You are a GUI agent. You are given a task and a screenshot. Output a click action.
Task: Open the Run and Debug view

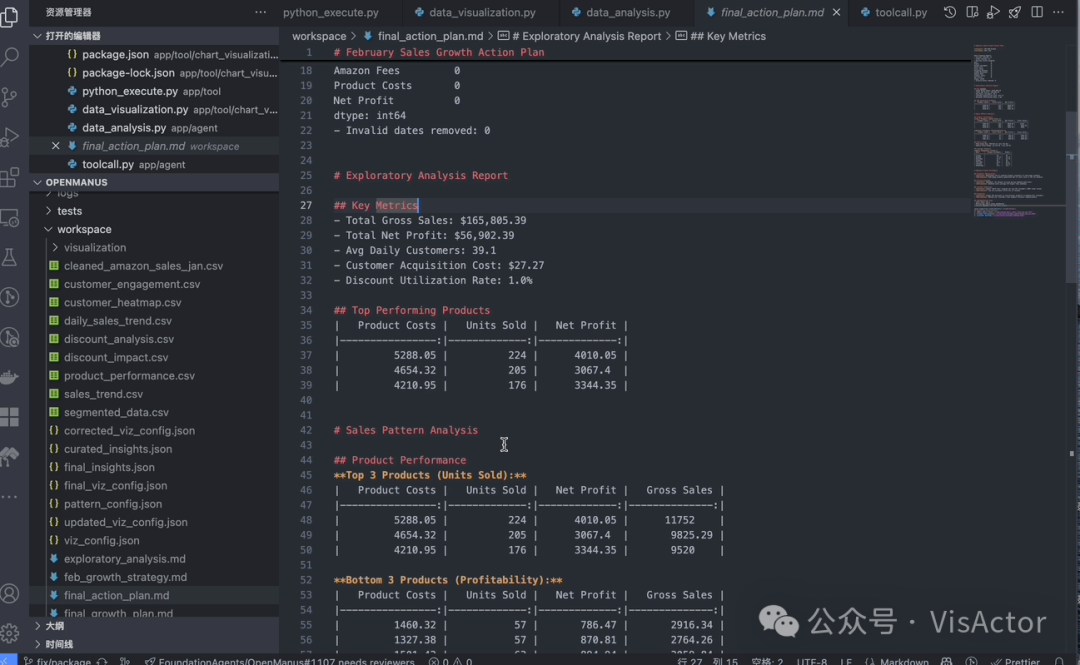[x=11, y=137]
